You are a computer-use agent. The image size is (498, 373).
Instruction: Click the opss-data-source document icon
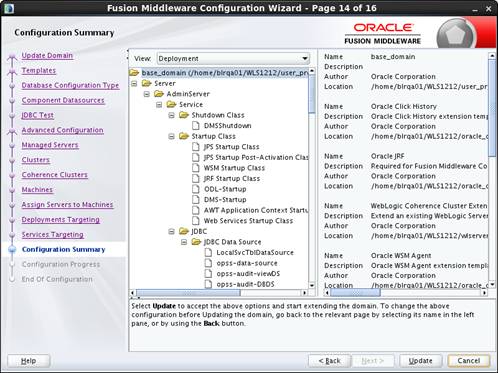(x=208, y=263)
